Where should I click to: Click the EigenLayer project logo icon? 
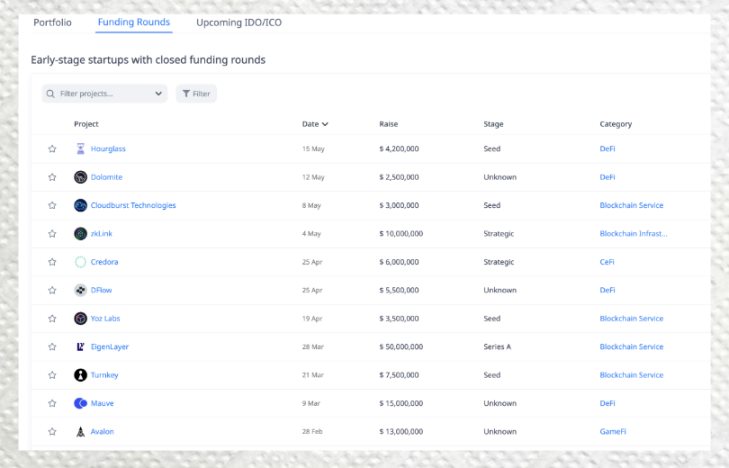(x=81, y=347)
